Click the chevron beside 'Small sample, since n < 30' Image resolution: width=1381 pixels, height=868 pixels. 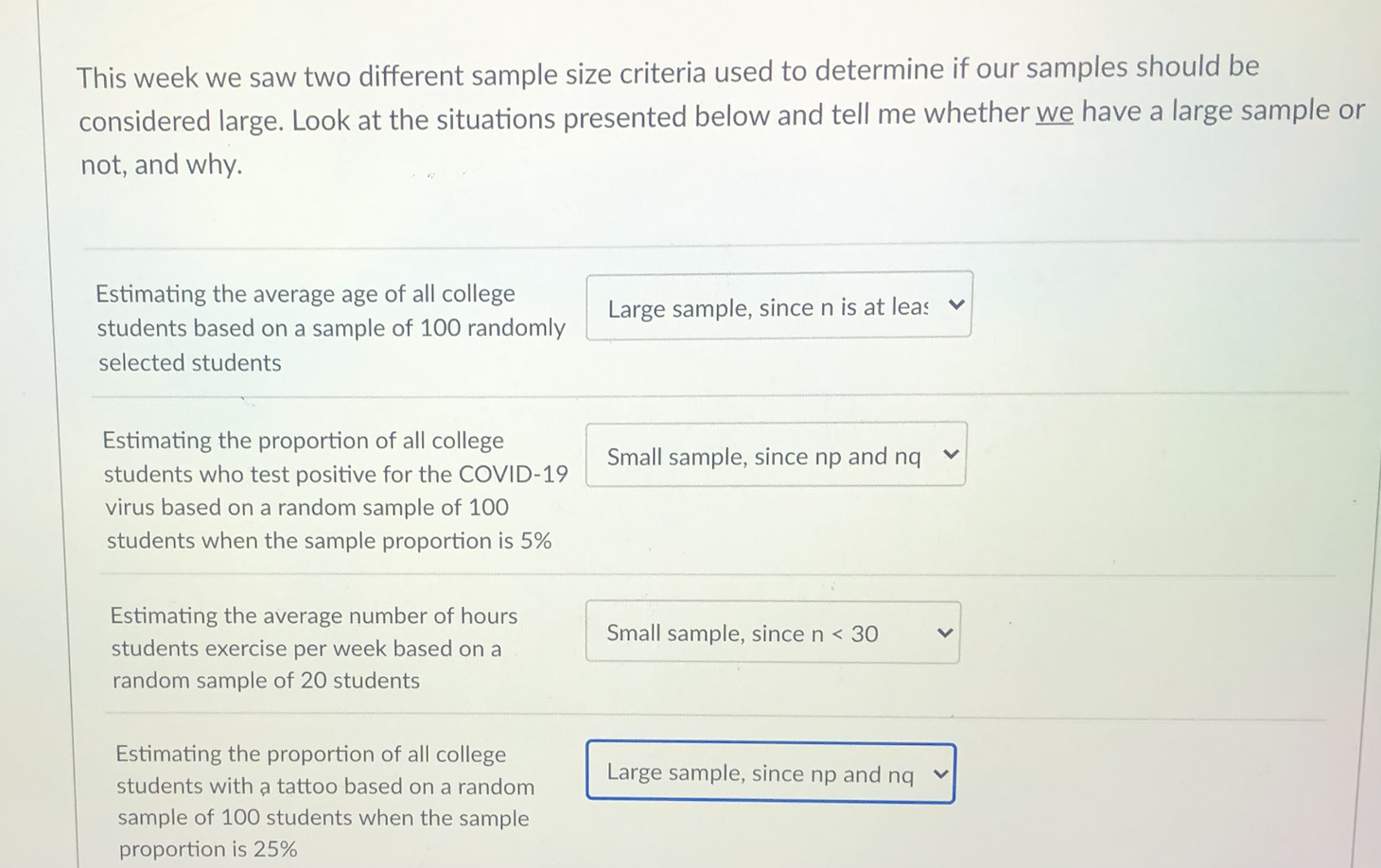(944, 633)
